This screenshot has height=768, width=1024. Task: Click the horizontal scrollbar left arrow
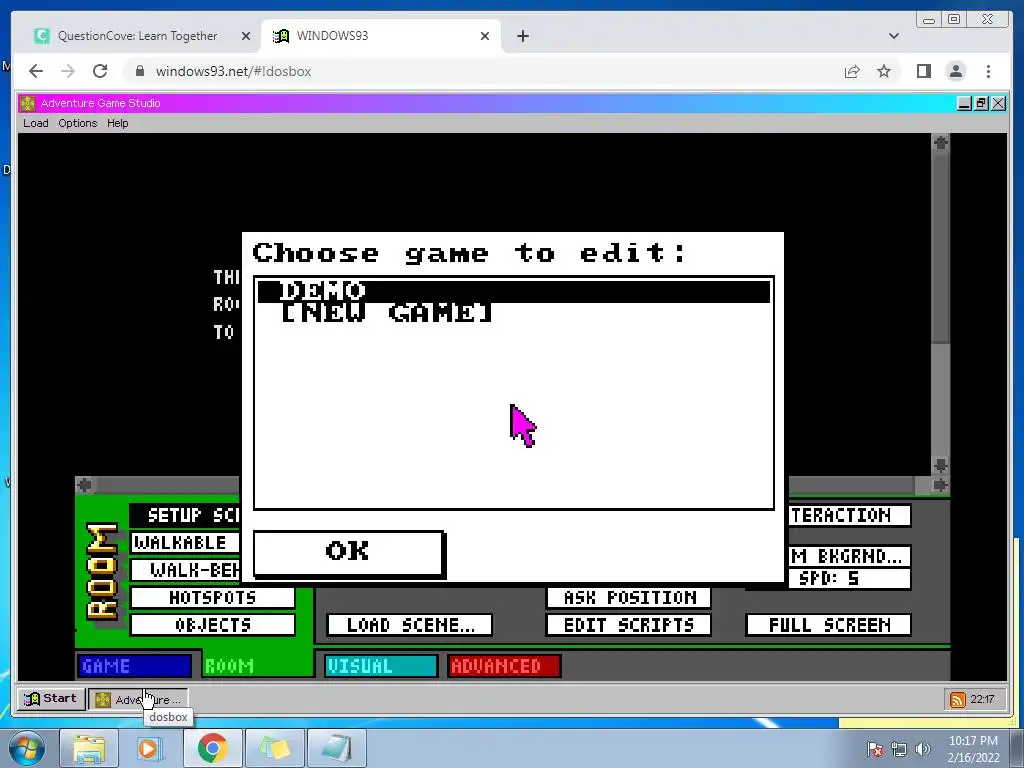[x=84, y=485]
